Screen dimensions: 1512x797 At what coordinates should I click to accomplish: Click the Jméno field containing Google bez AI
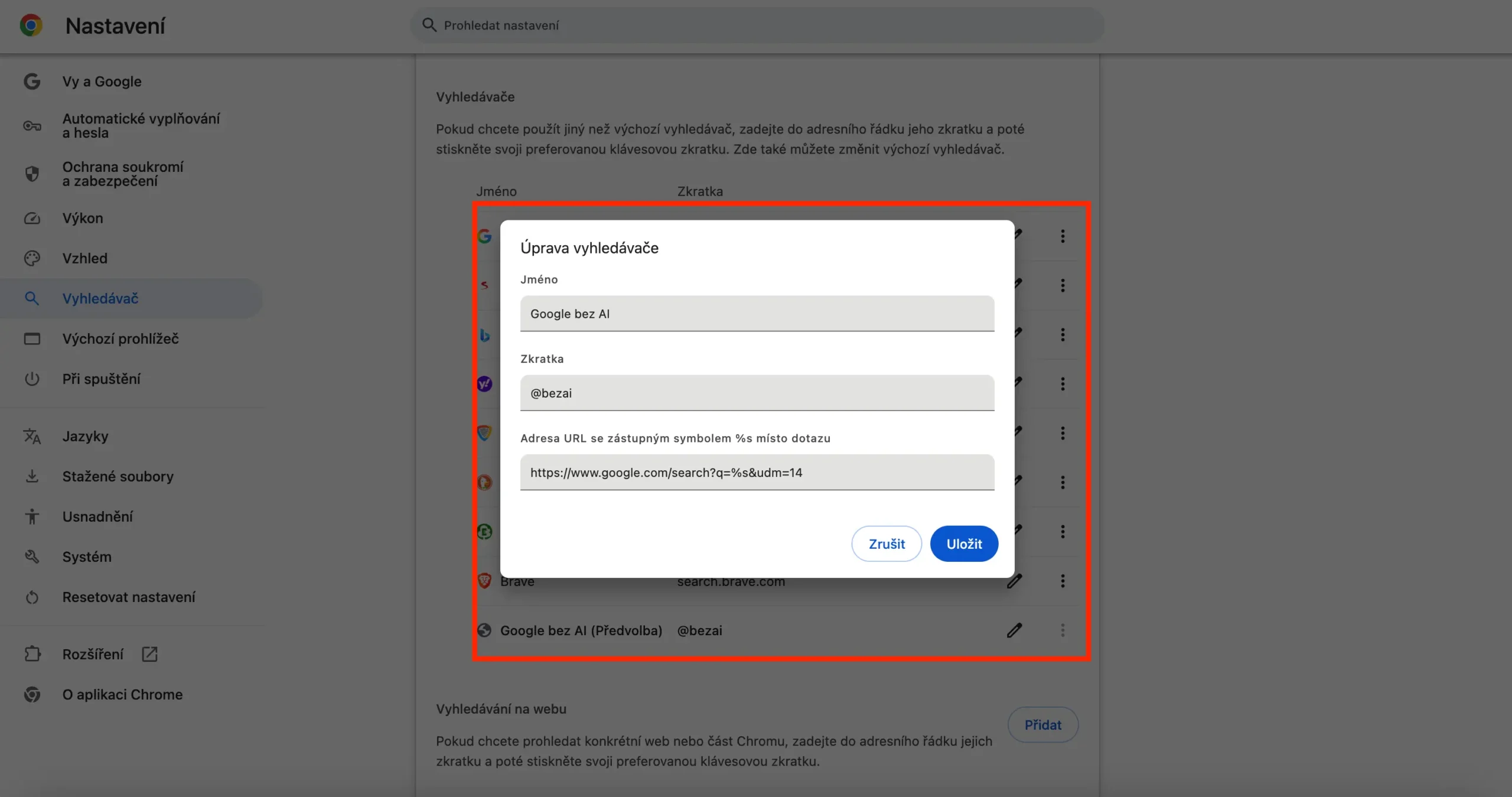click(x=757, y=314)
